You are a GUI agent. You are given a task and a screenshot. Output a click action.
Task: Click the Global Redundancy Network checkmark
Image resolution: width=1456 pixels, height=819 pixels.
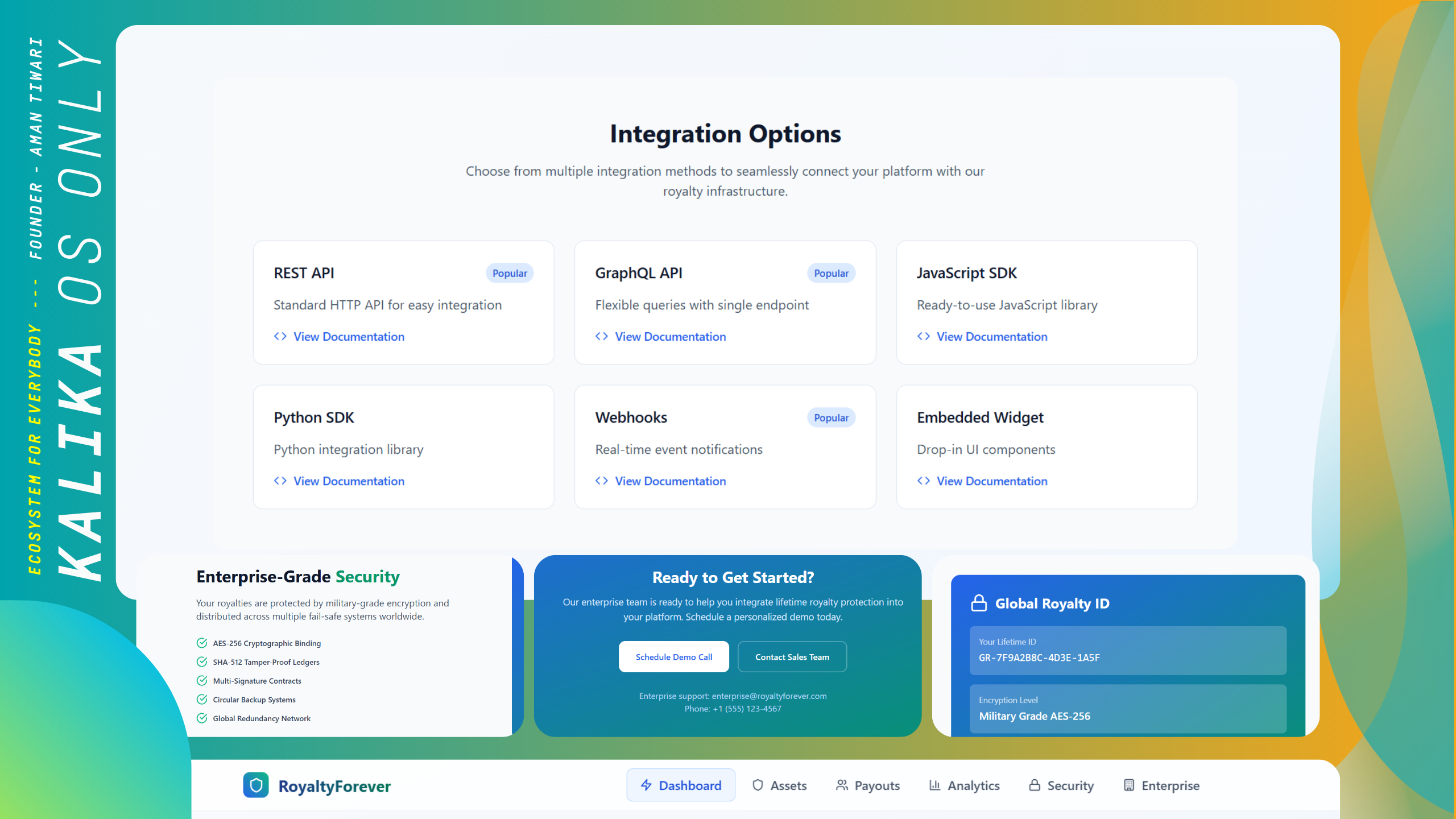pos(202,718)
